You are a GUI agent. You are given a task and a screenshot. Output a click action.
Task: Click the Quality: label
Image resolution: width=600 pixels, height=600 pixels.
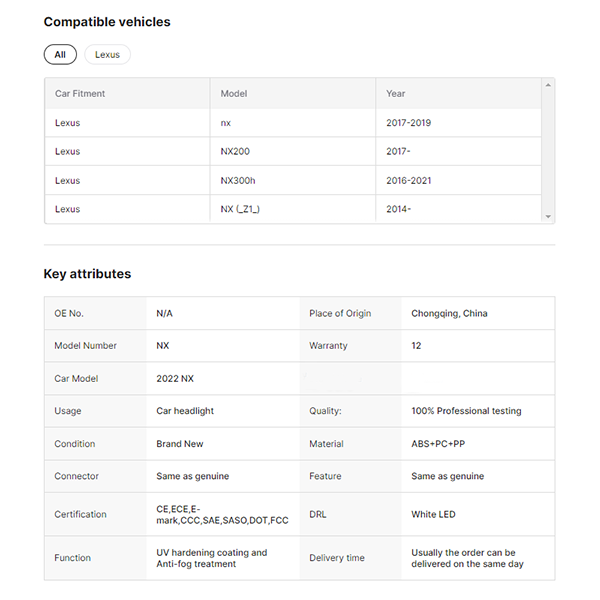coord(325,411)
